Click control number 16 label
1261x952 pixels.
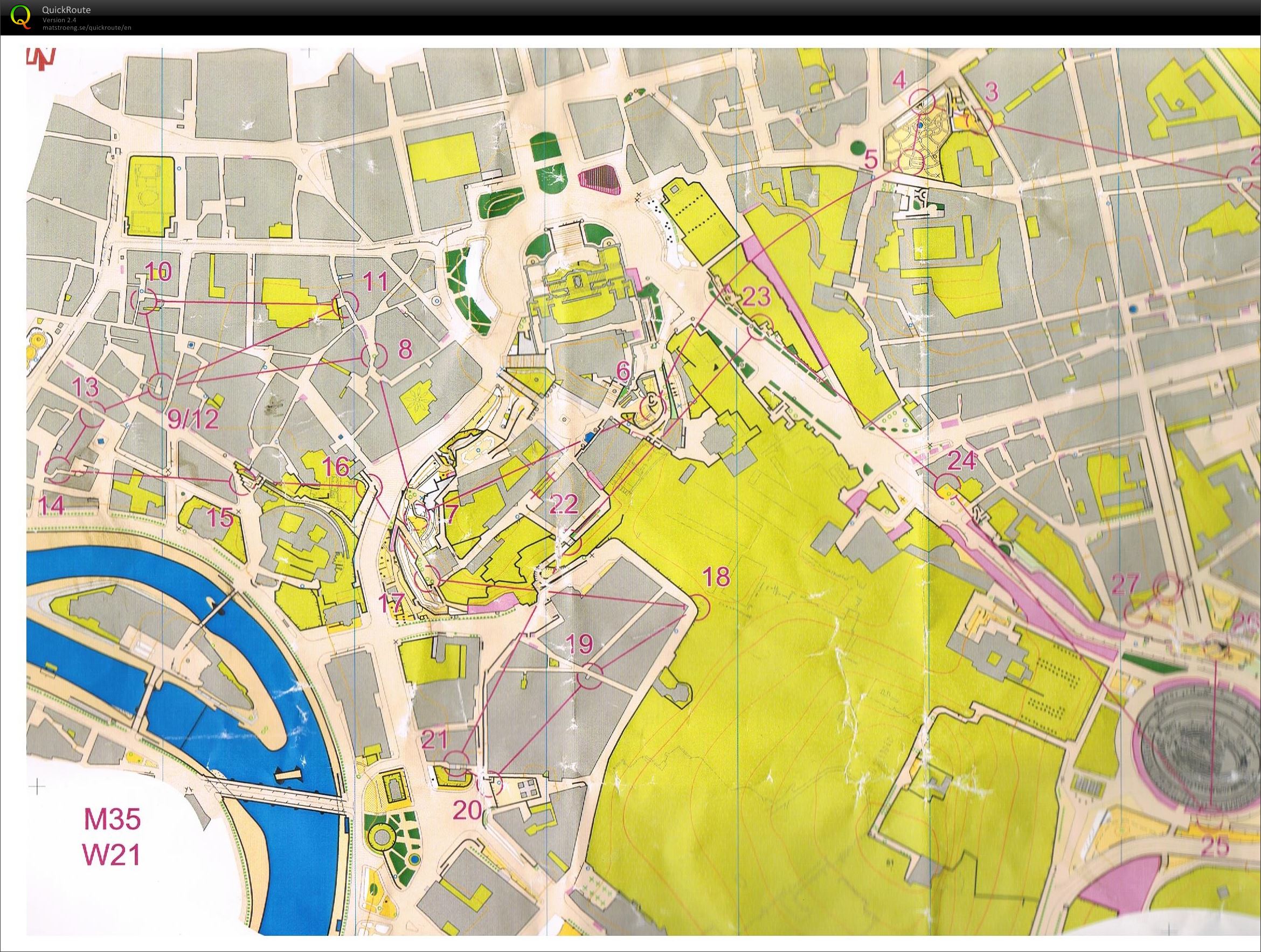[336, 467]
